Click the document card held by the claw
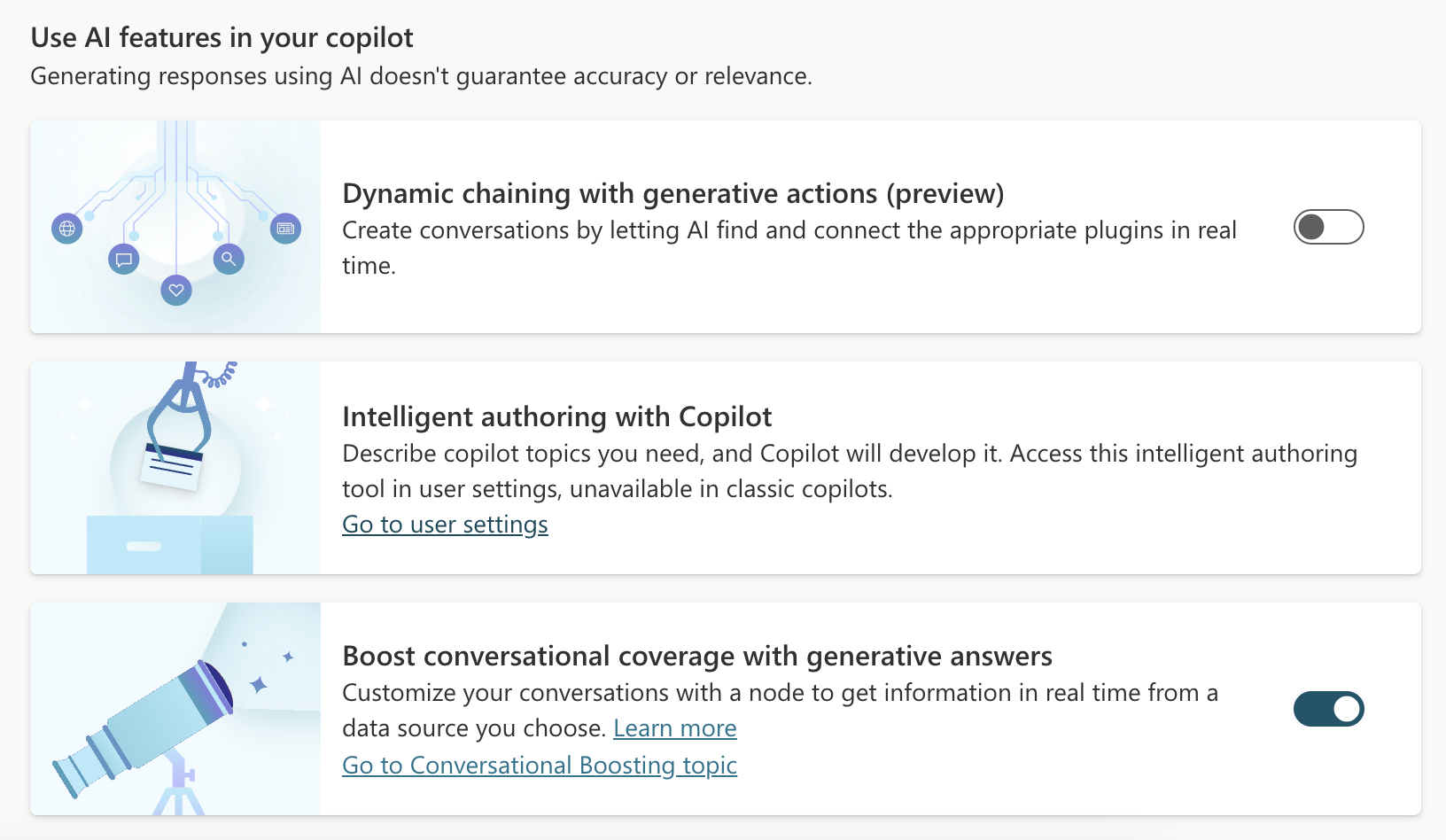 pyautogui.click(x=172, y=465)
